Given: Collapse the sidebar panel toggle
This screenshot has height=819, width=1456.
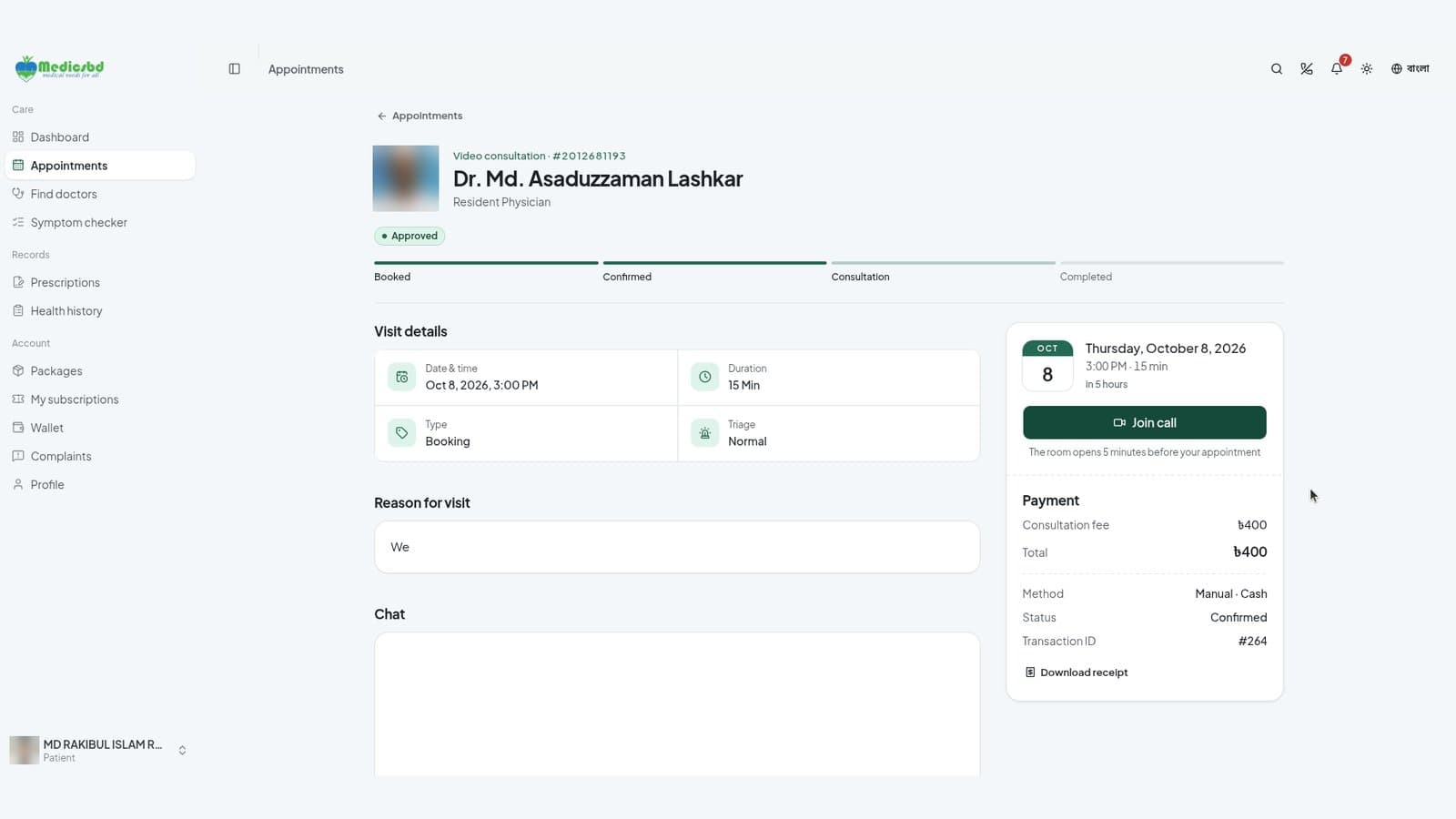Looking at the screenshot, I should click(x=235, y=69).
